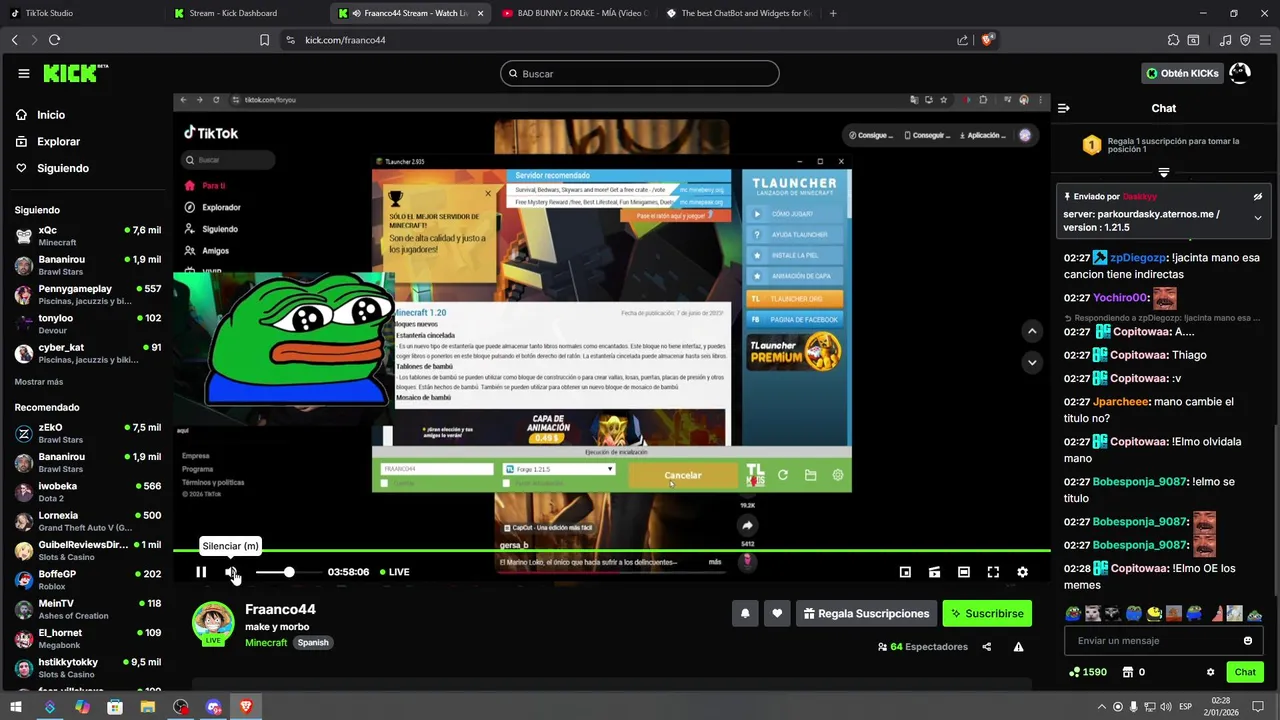Click Mostrar más under Siguiendo
Image resolution: width=1280 pixels, height=720 pixels.
pos(39,382)
